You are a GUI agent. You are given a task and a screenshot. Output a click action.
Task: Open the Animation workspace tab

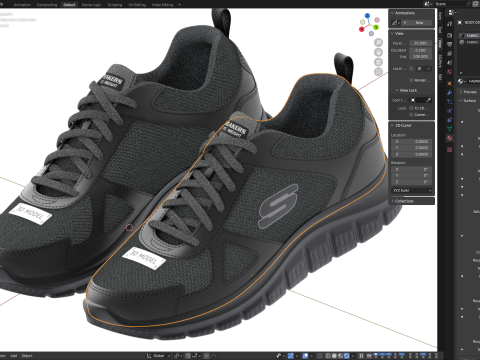(x=22, y=5)
